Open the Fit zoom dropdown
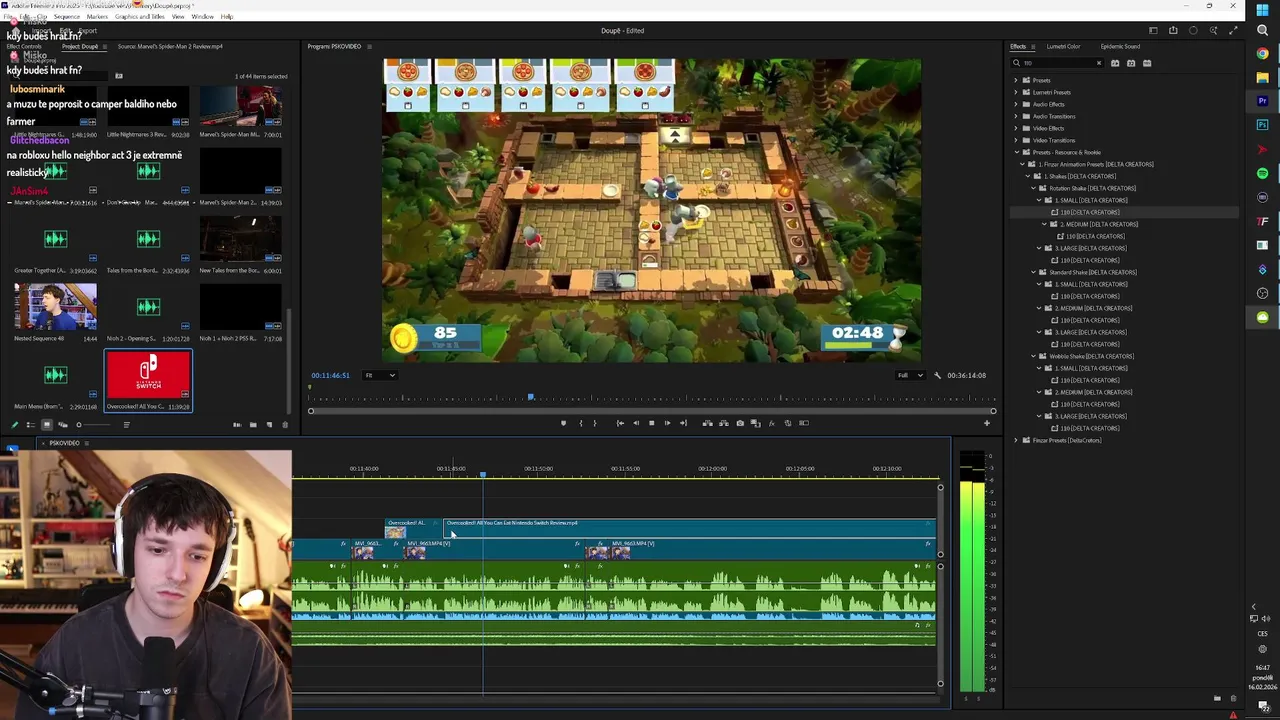Screen dimensions: 1280x720 pyautogui.click(x=380, y=375)
